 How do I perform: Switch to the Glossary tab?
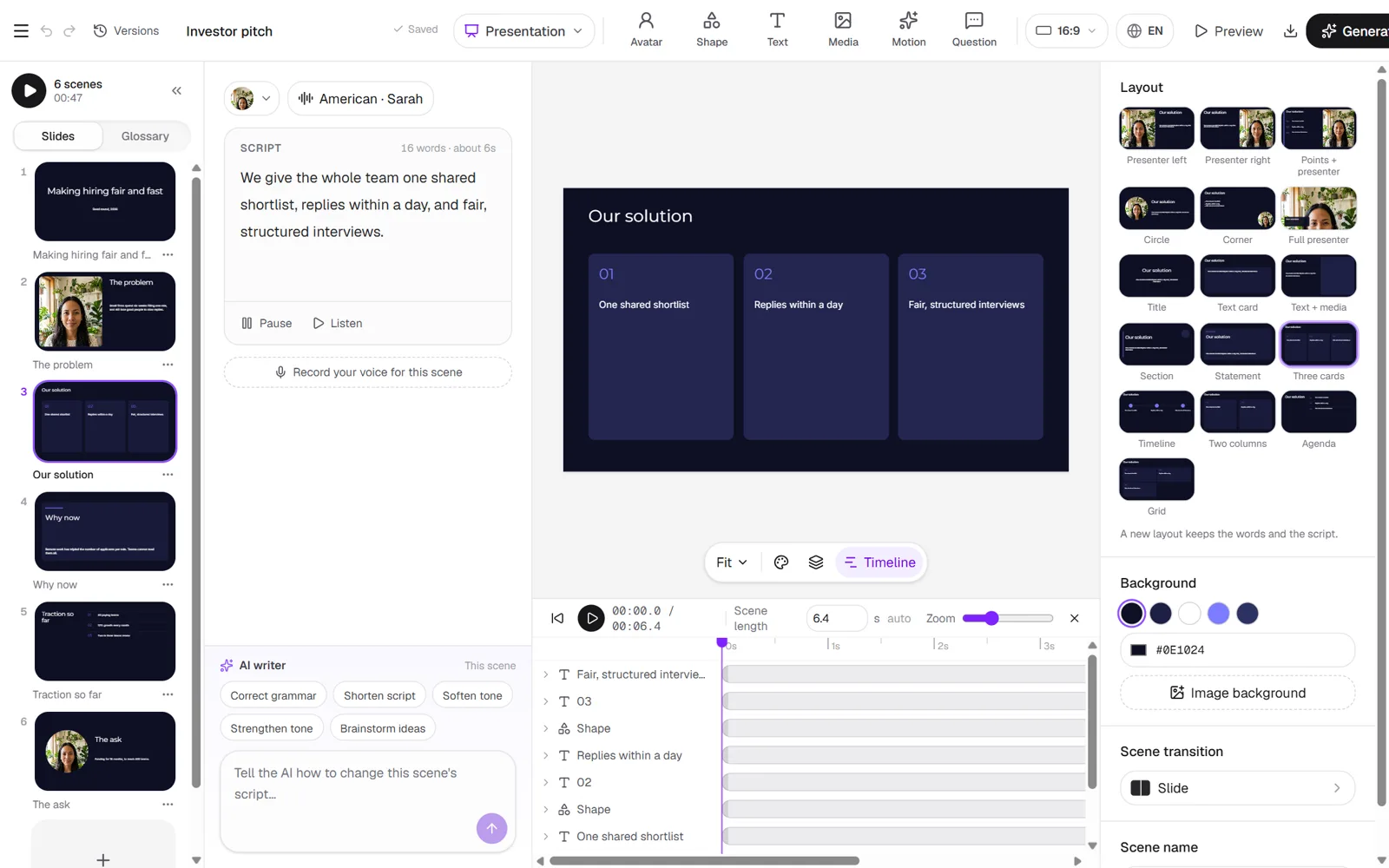pyautogui.click(x=145, y=136)
